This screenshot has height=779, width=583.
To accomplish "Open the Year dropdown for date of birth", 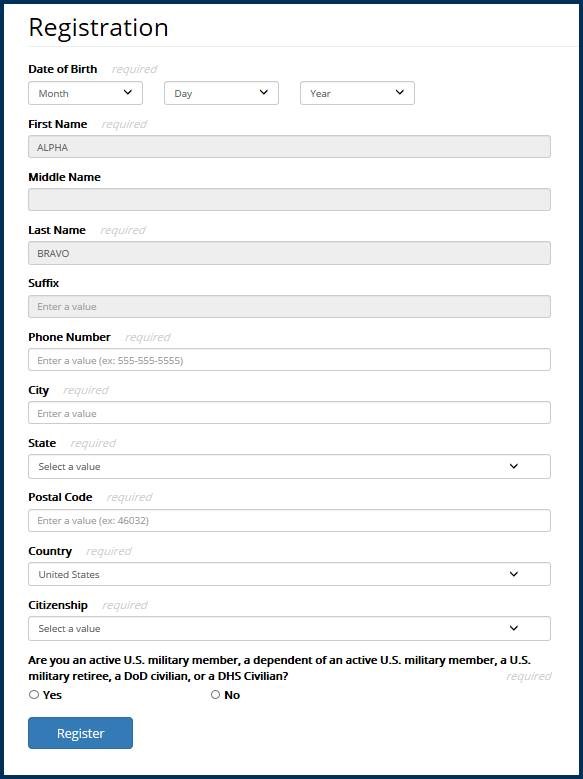I will 357,93.
